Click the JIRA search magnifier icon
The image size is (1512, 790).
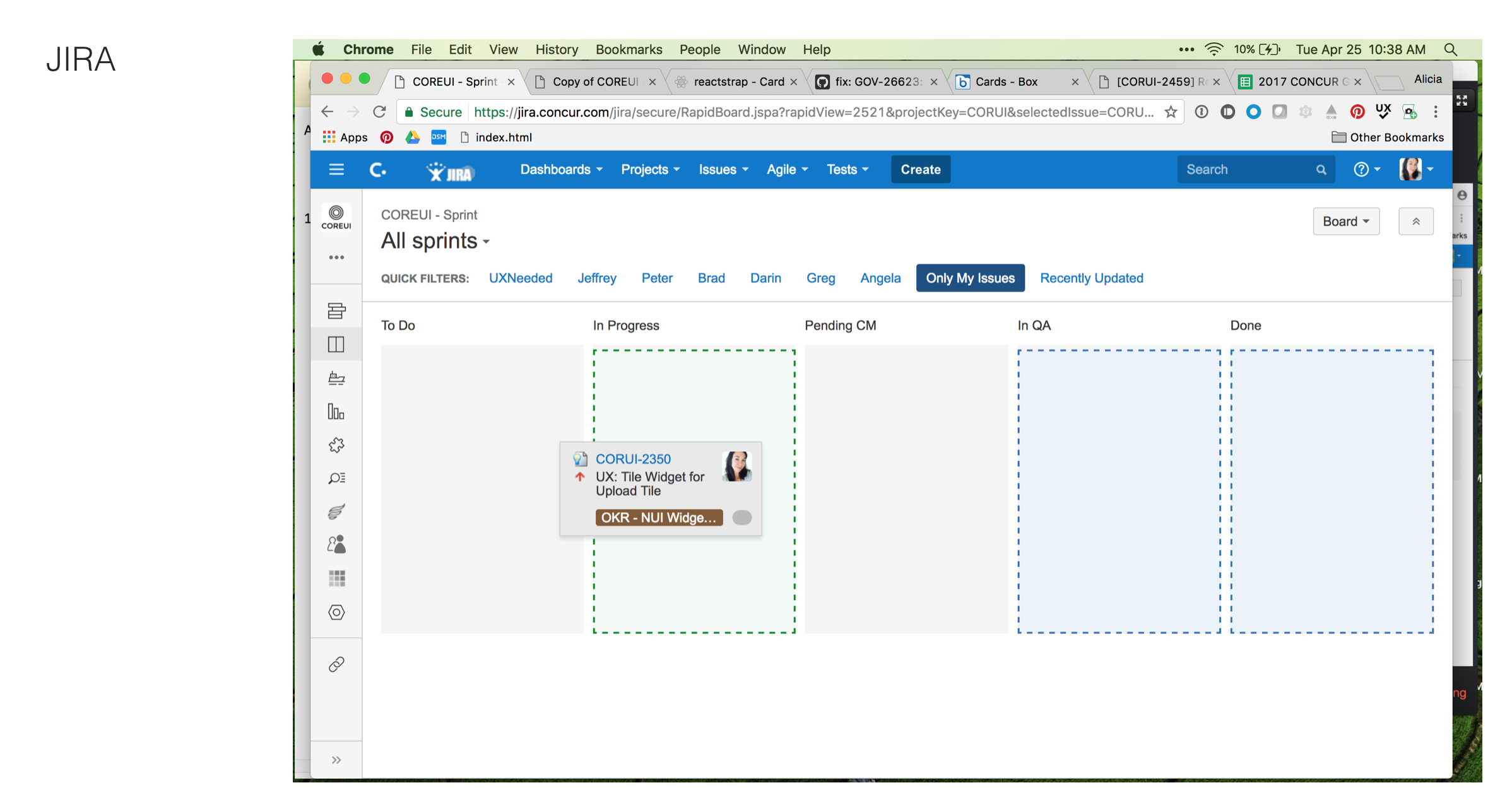(x=1321, y=170)
